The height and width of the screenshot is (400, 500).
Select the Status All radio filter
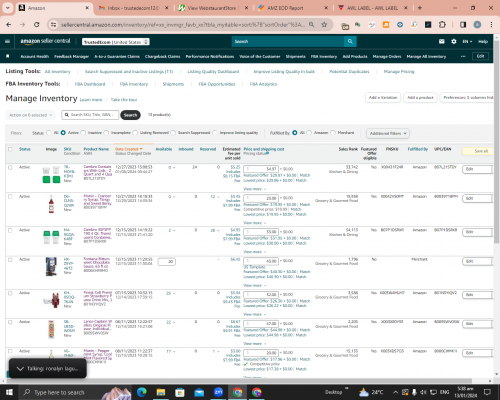[49, 133]
